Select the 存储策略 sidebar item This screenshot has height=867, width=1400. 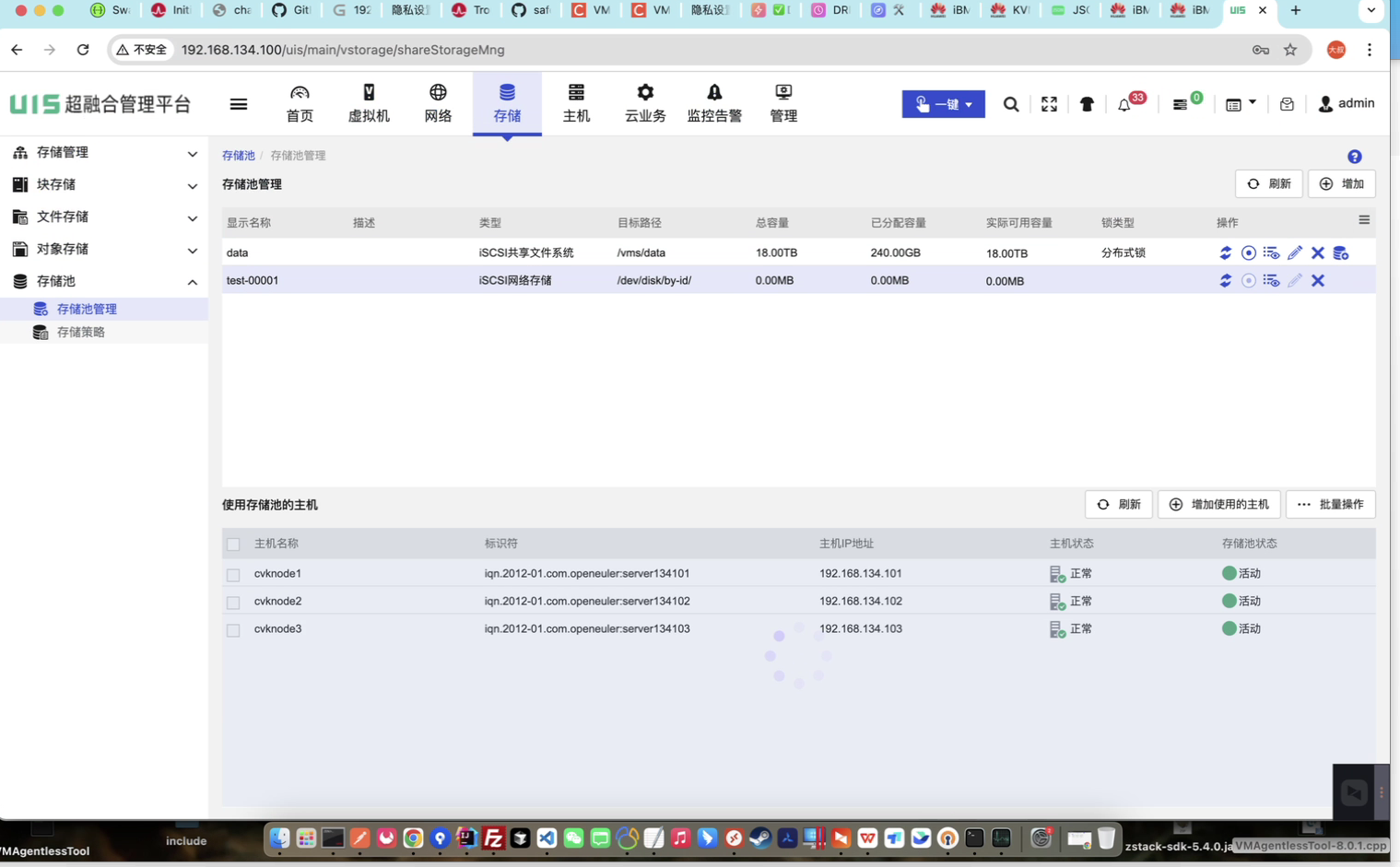81,333
